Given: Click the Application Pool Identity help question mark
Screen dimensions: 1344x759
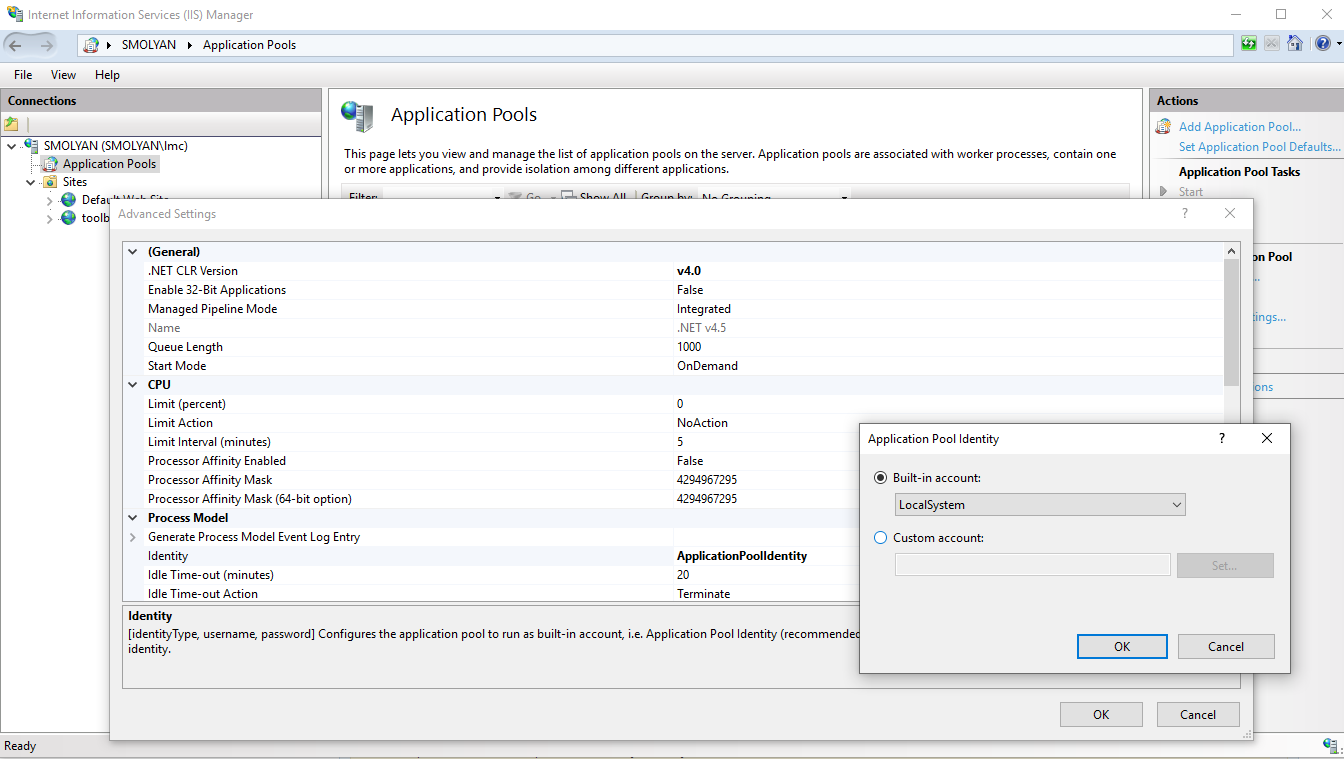Looking at the screenshot, I should (1221, 438).
